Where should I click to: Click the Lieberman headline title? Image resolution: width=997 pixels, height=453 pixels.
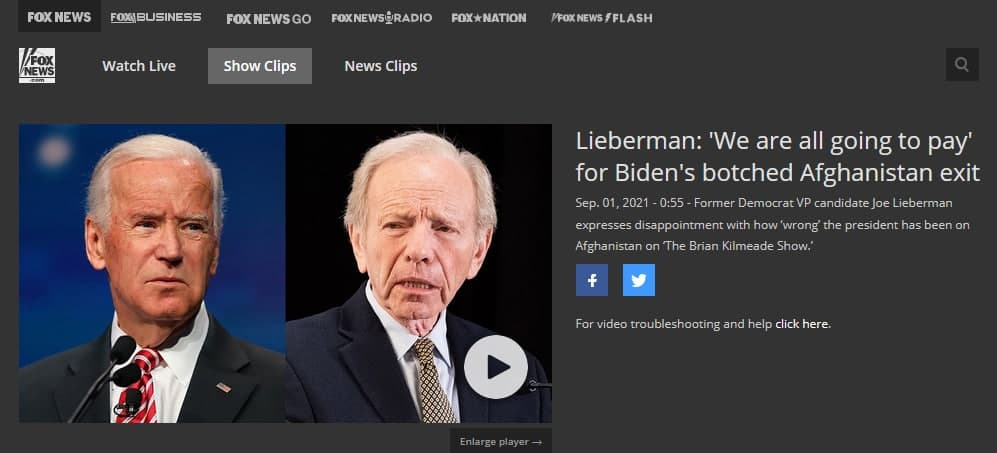click(778, 156)
